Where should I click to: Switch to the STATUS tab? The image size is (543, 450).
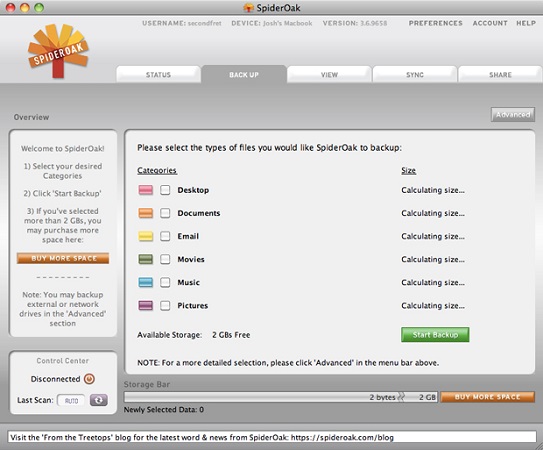pyautogui.click(x=158, y=74)
